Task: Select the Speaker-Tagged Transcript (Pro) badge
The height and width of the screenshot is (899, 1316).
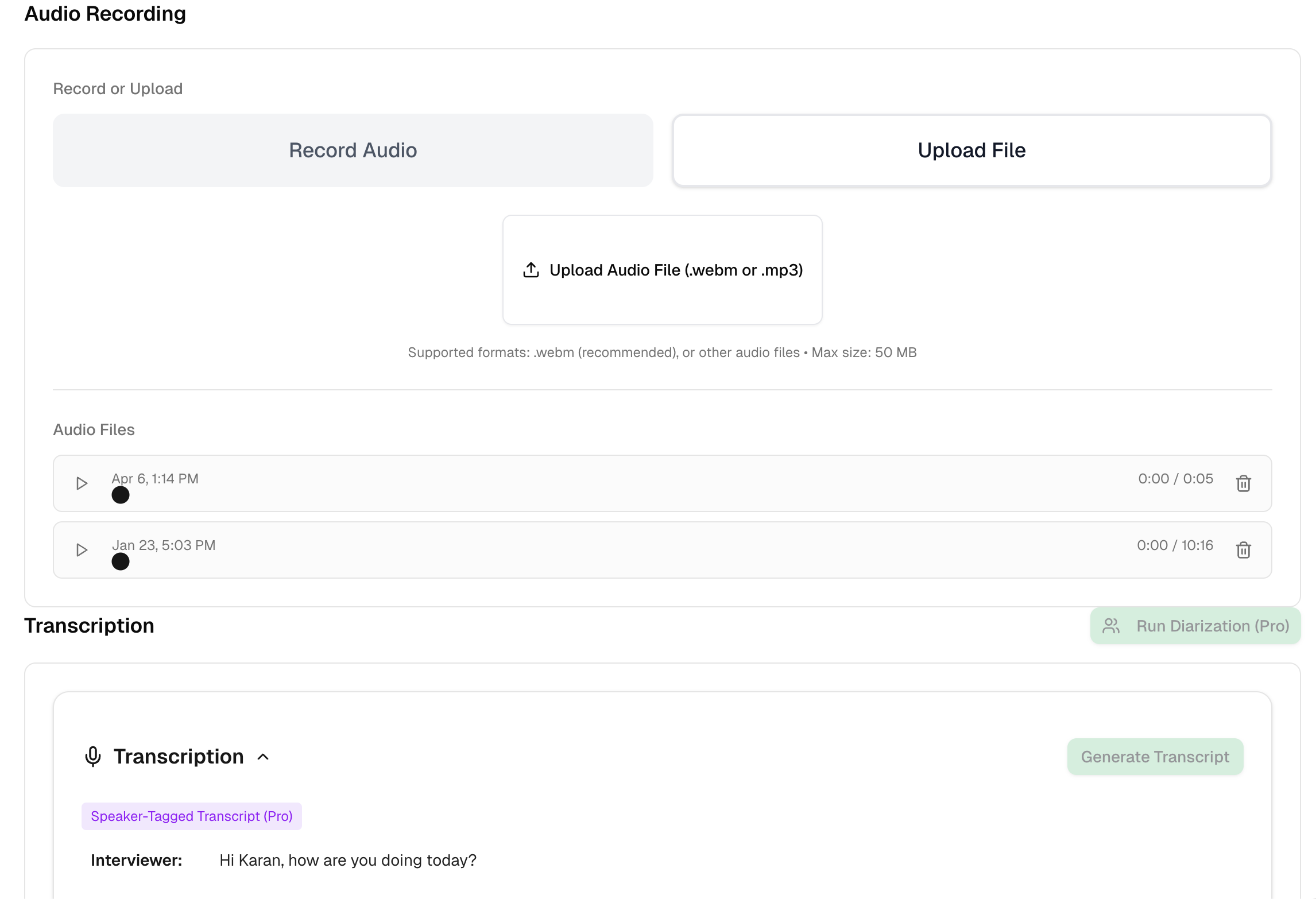Action: click(x=192, y=816)
